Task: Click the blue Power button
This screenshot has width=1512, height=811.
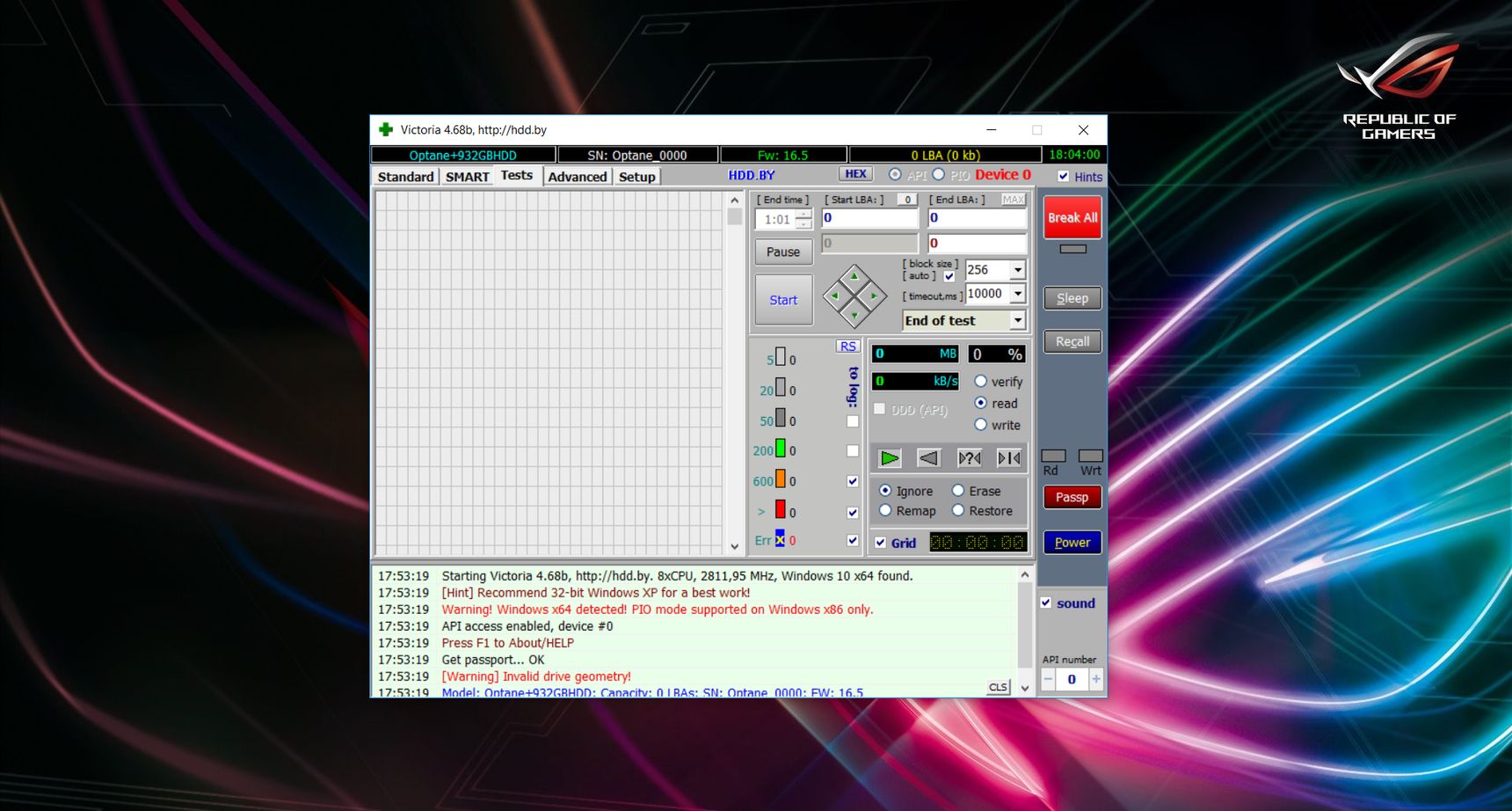Action: [x=1072, y=543]
